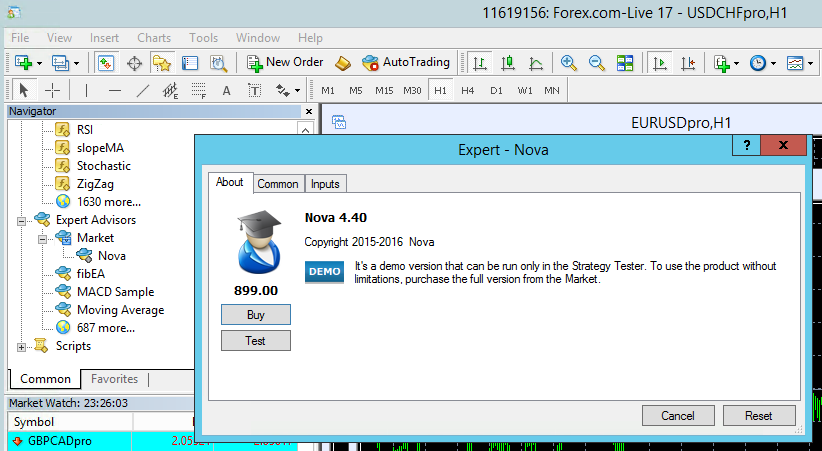The width and height of the screenshot is (822, 451).
Task: Switch to line chart display
Action: [536, 63]
